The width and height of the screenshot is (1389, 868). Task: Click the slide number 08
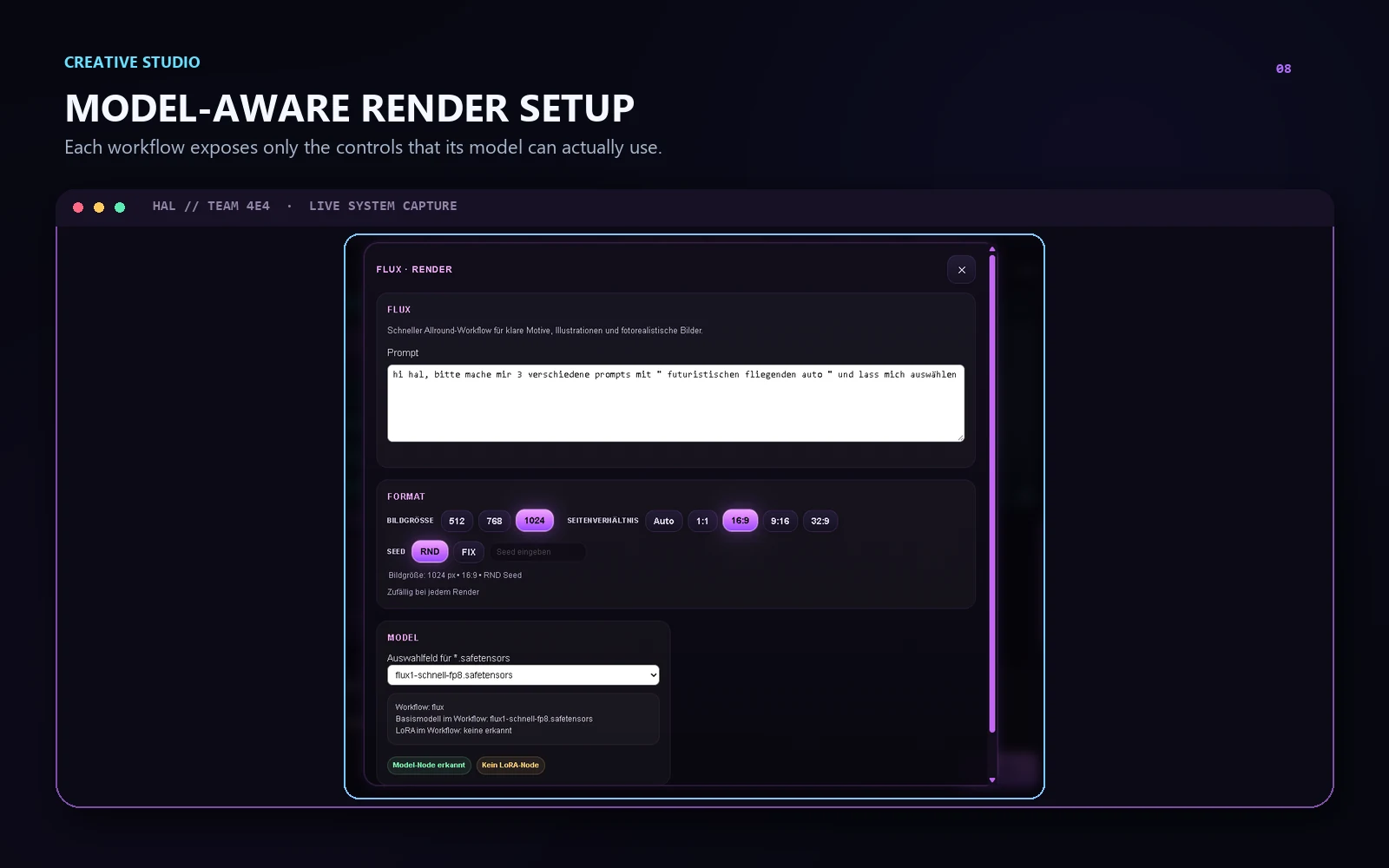(1283, 69)
